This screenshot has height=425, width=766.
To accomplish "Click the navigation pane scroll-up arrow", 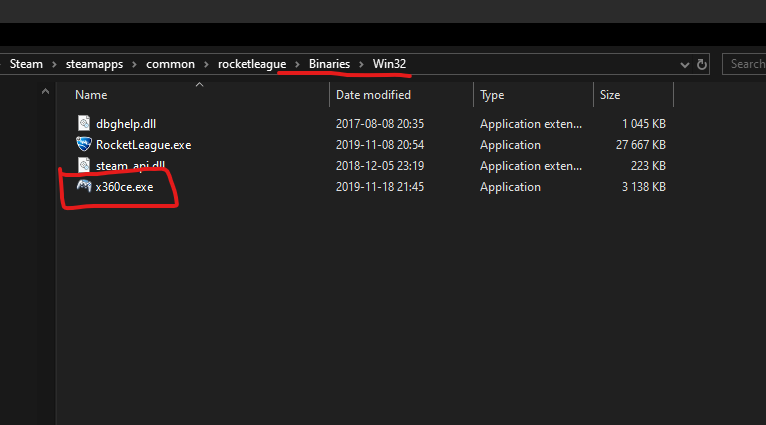I will pos(45,91).
